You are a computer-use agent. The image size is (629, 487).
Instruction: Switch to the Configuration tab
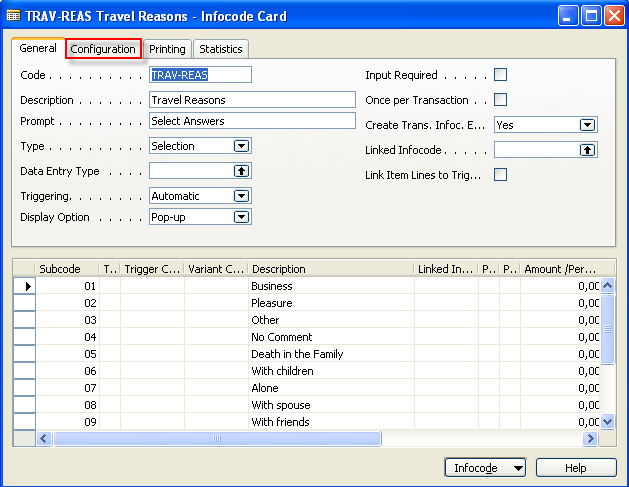coord(103,49)
